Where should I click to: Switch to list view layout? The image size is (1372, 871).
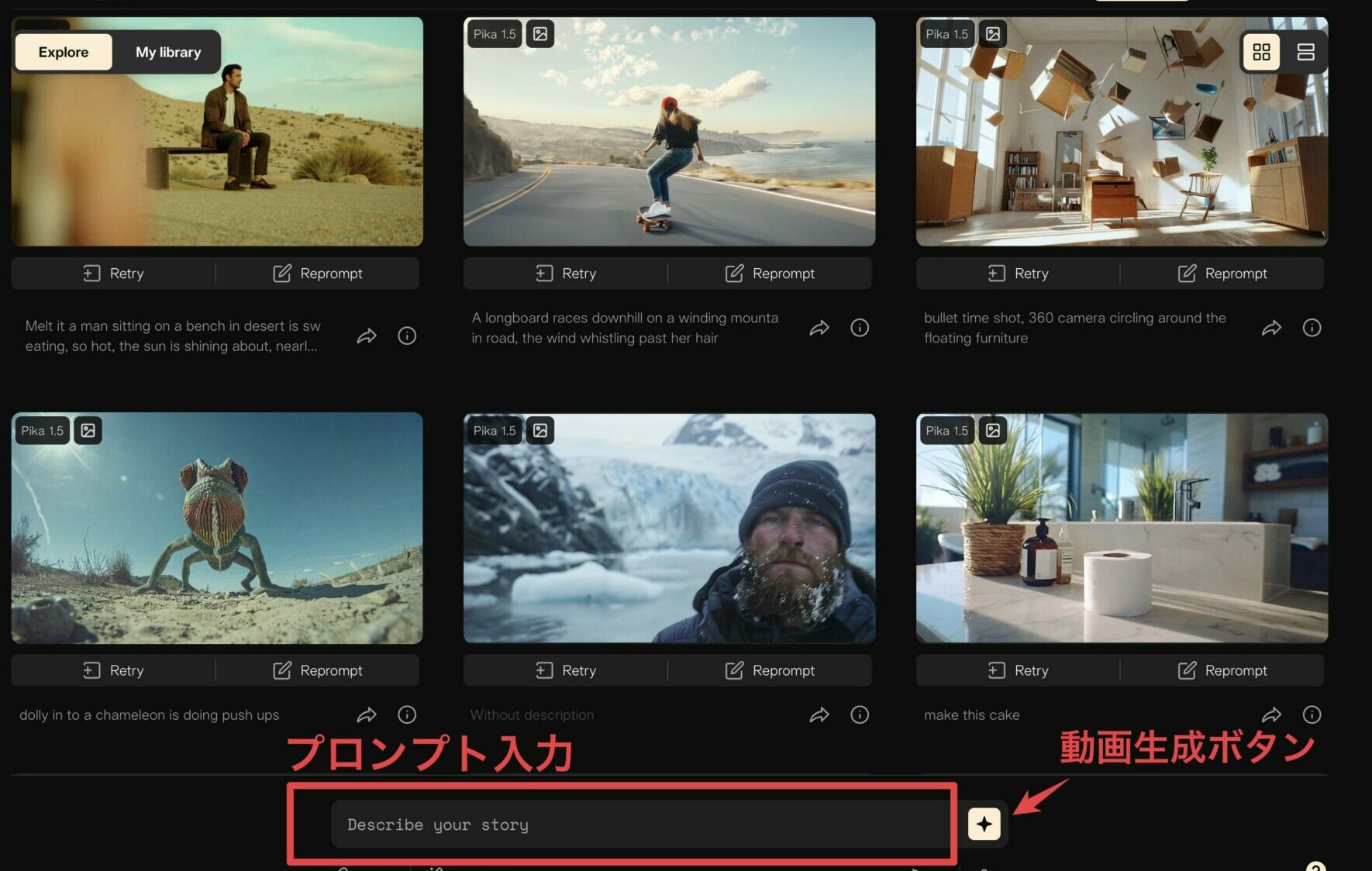point(1306,51)
